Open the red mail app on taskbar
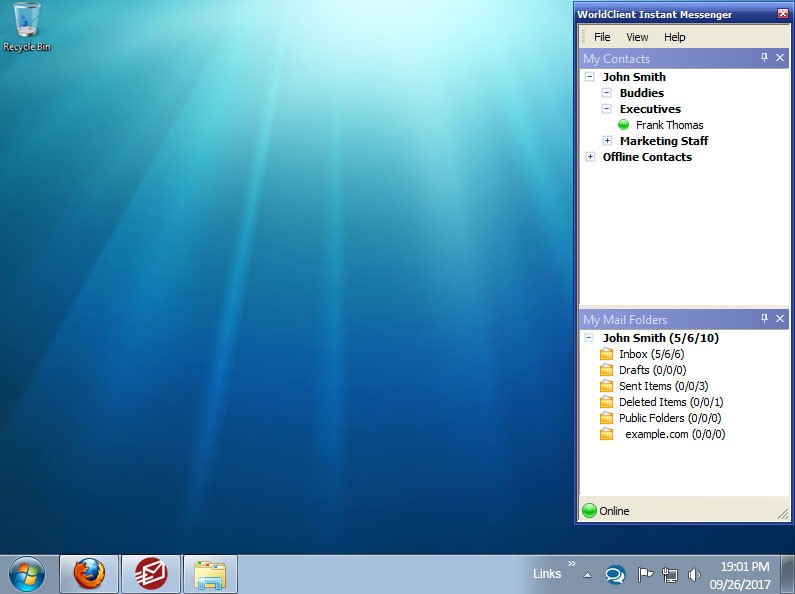The height and width of the screenshot is (594, 795). 151,574
